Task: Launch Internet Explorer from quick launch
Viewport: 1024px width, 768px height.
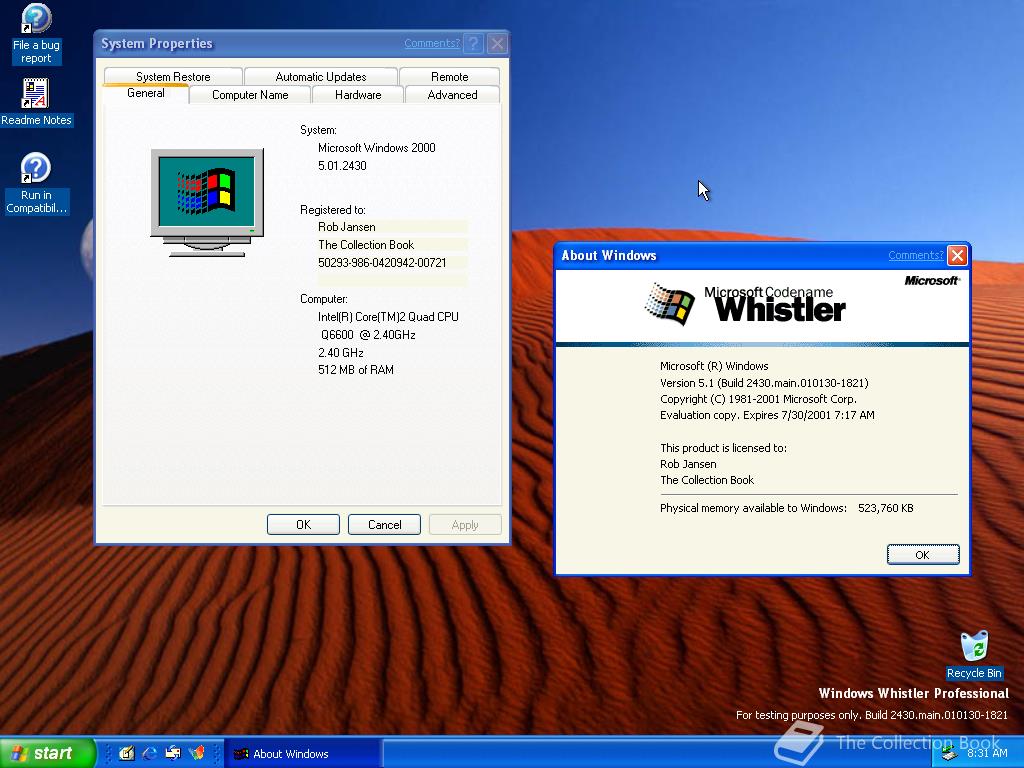Action: 150,754
